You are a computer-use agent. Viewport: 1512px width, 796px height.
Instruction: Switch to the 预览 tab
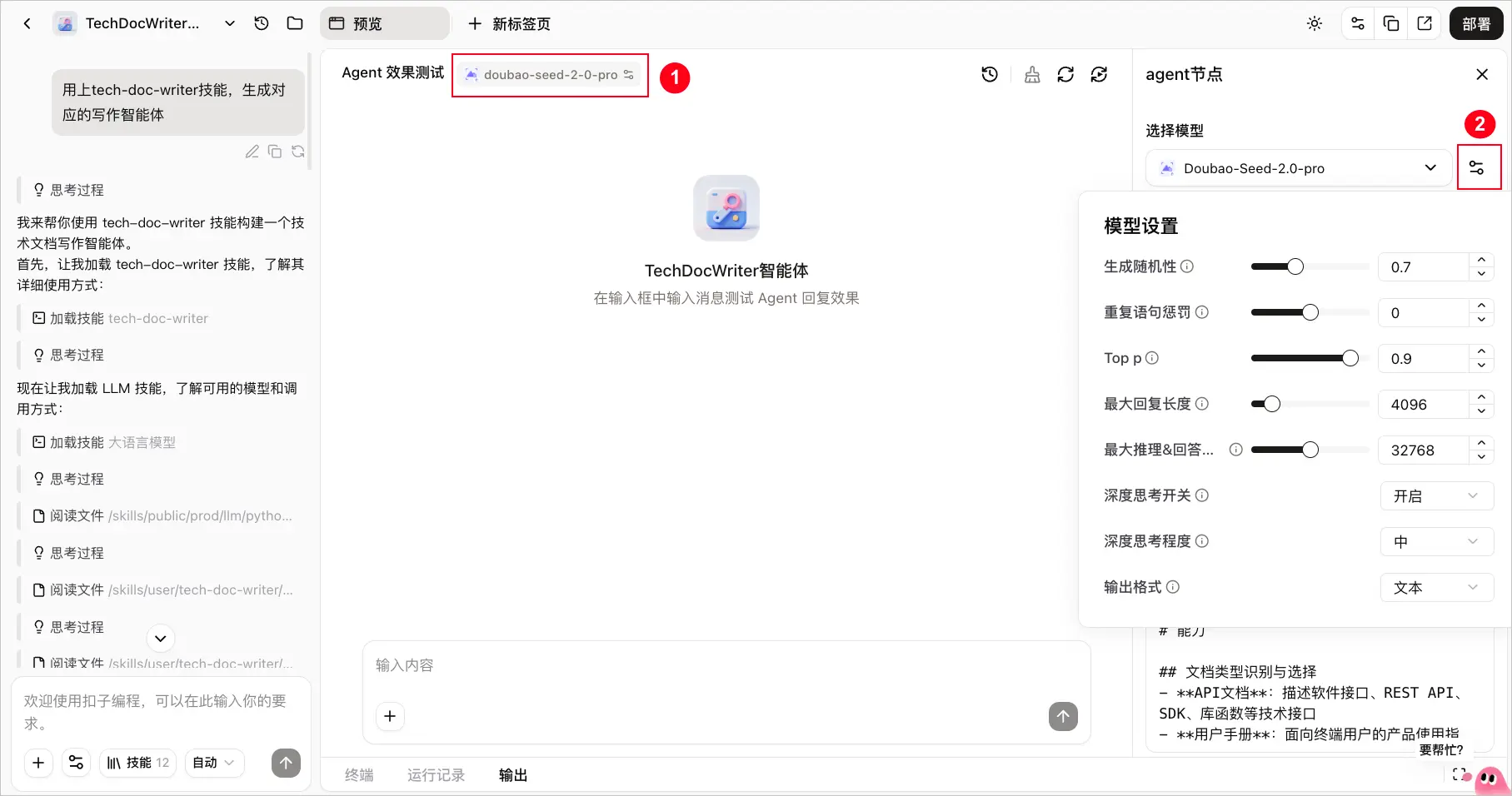tap(384, 23)
